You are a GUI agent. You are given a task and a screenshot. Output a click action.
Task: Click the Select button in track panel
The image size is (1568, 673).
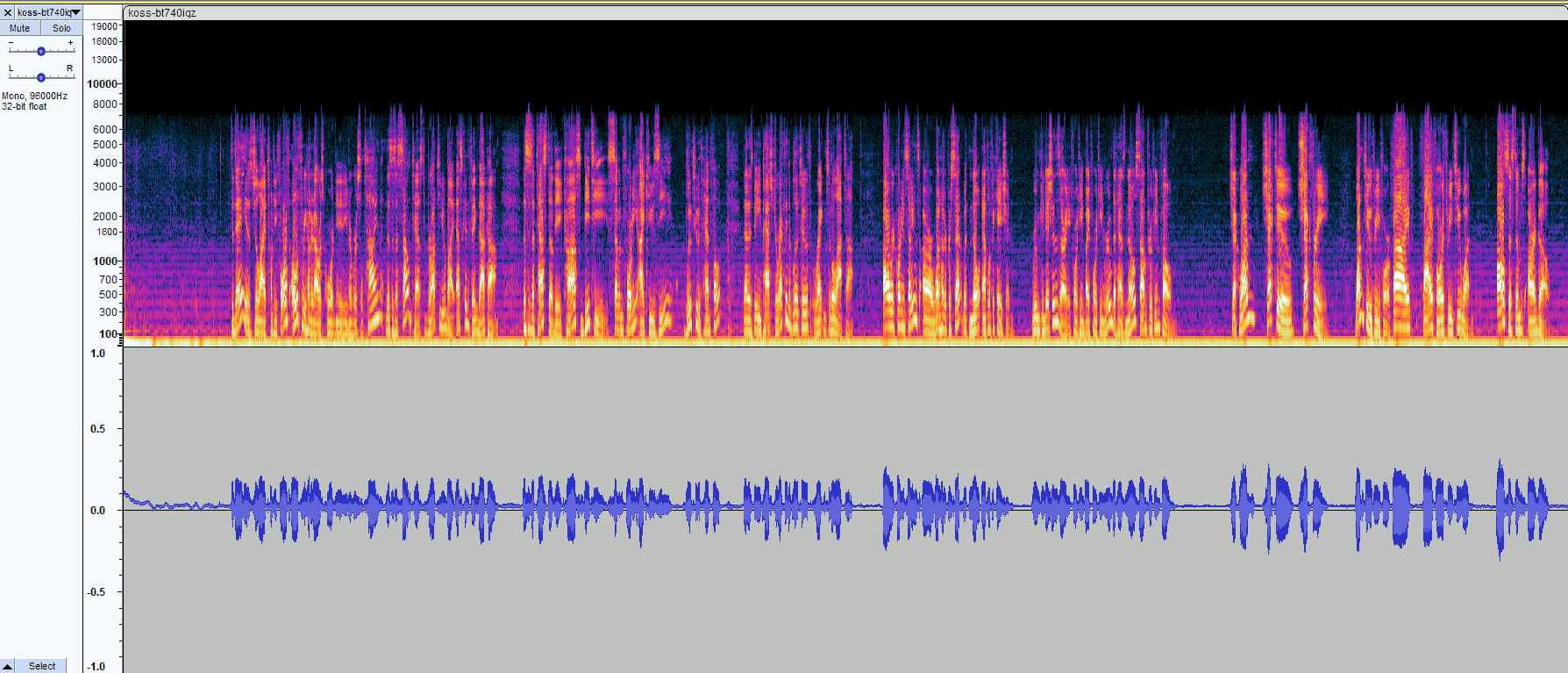point(42,666)
